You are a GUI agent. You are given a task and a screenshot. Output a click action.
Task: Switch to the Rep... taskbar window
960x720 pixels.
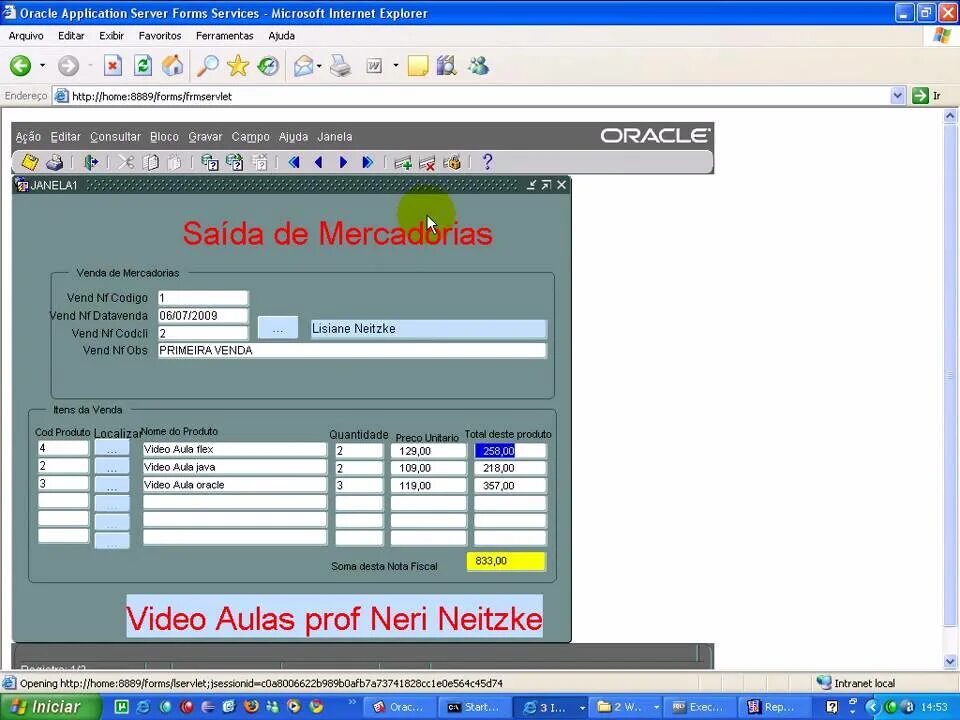772,707
